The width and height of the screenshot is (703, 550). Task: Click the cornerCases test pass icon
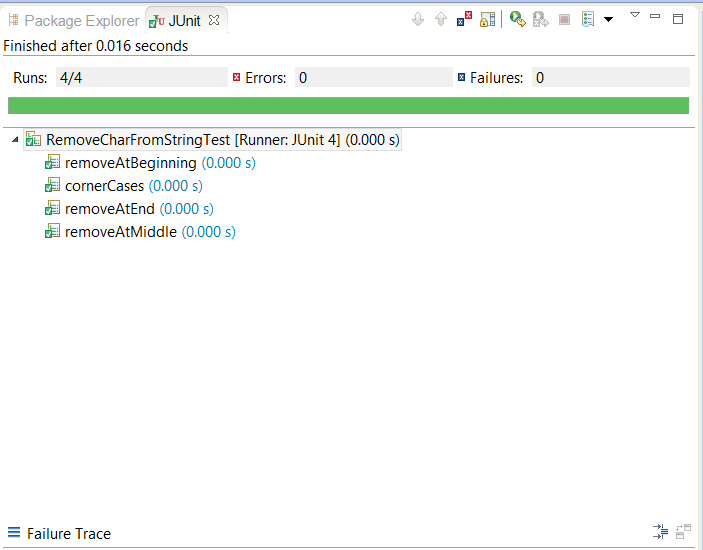pyautogui.click(x=52, y=185)
